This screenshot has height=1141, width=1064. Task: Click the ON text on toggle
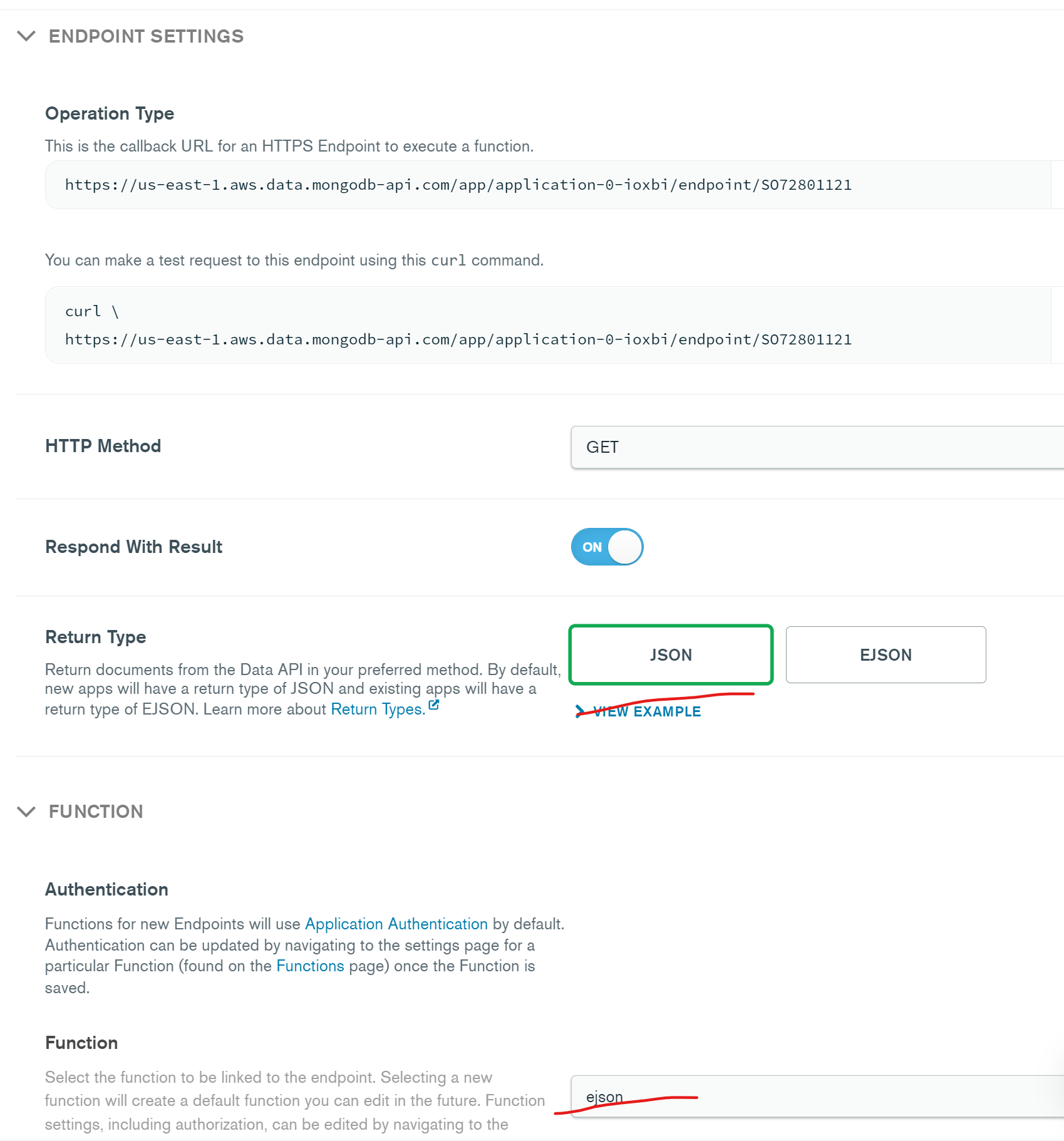592,547
